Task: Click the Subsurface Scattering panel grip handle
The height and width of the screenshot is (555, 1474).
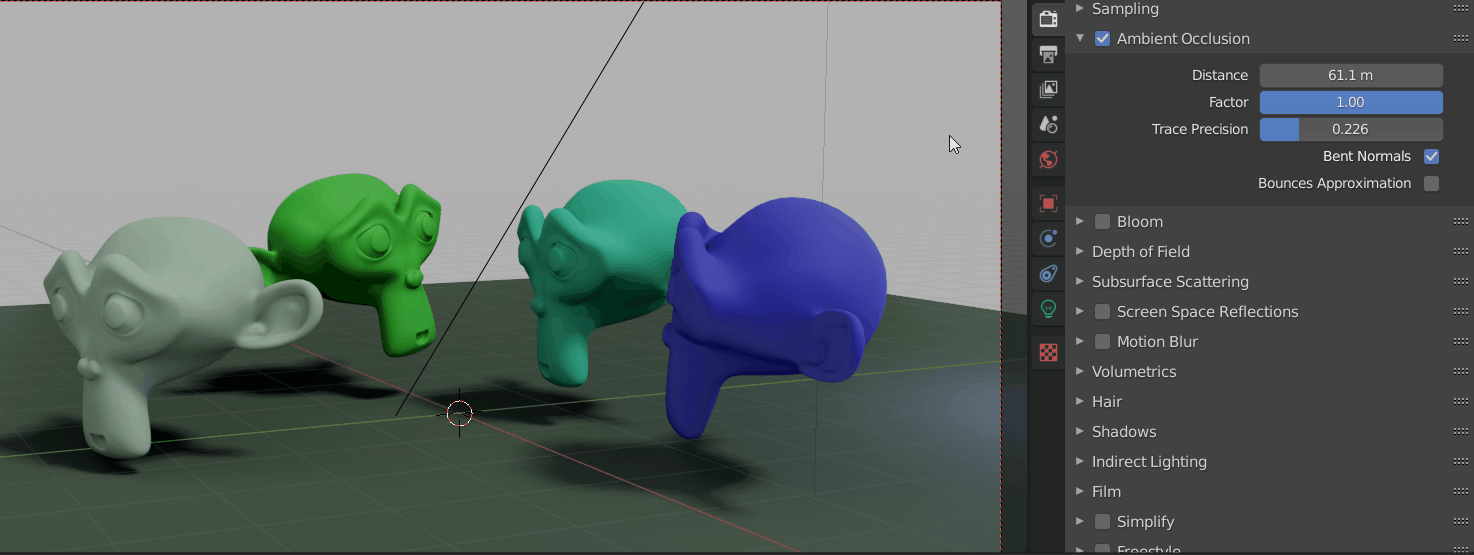Action: click(1460, 282)
